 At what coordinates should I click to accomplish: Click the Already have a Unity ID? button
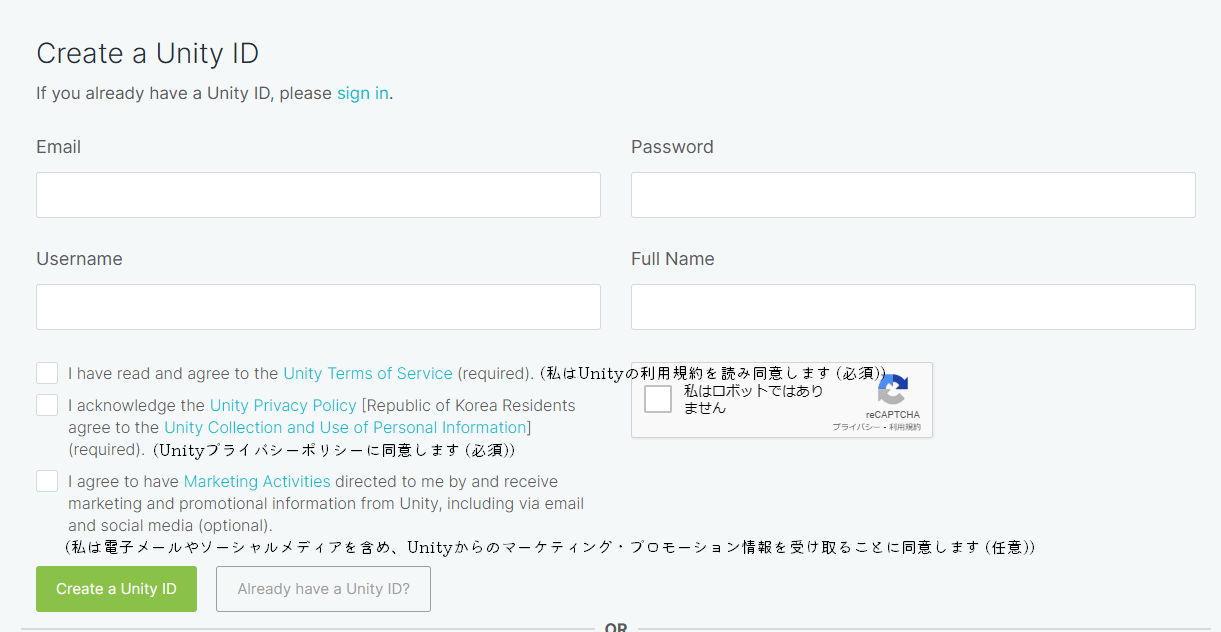tap(323, 589)
